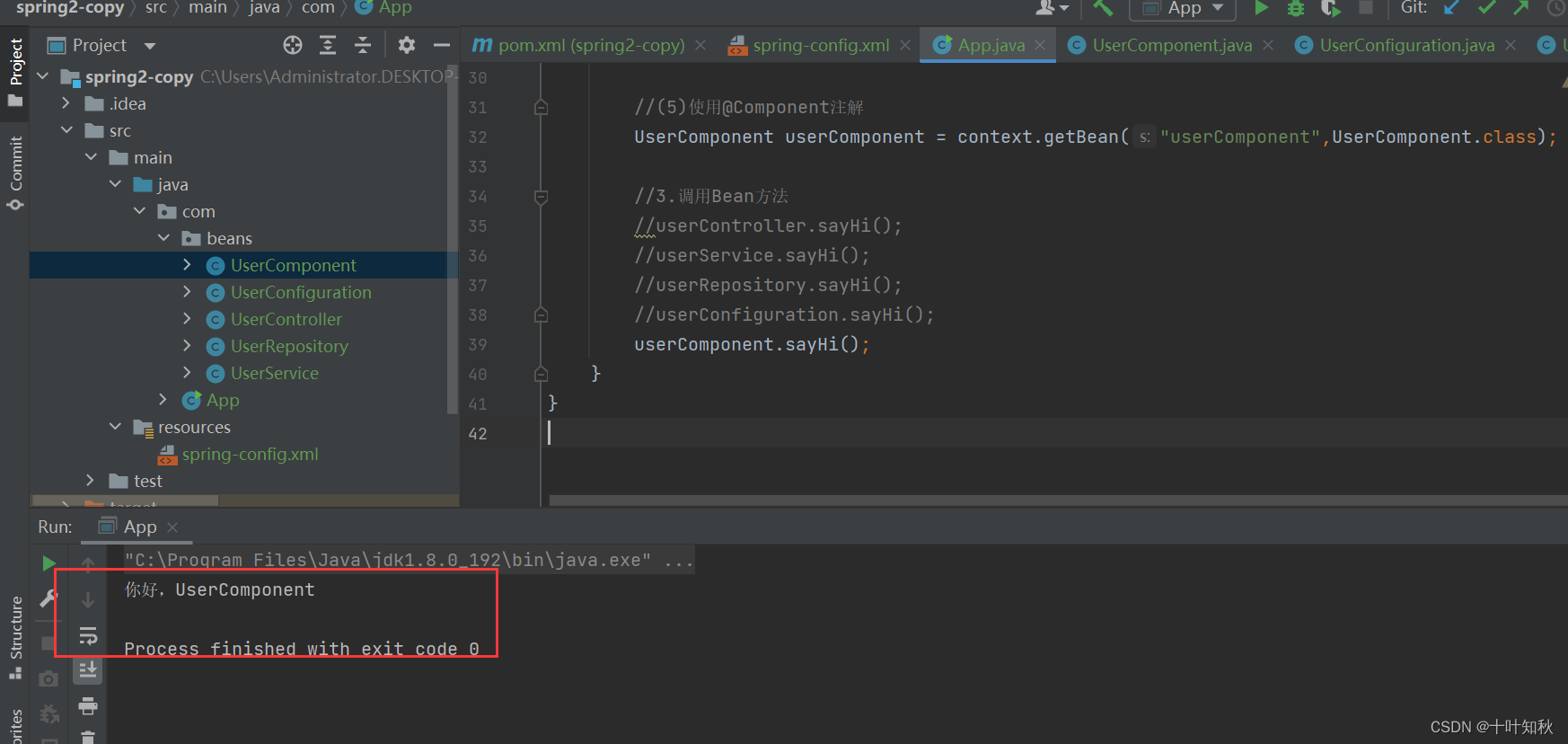Fold the method at line 40 gutter
1568x744 pixels.
point(541,374)
